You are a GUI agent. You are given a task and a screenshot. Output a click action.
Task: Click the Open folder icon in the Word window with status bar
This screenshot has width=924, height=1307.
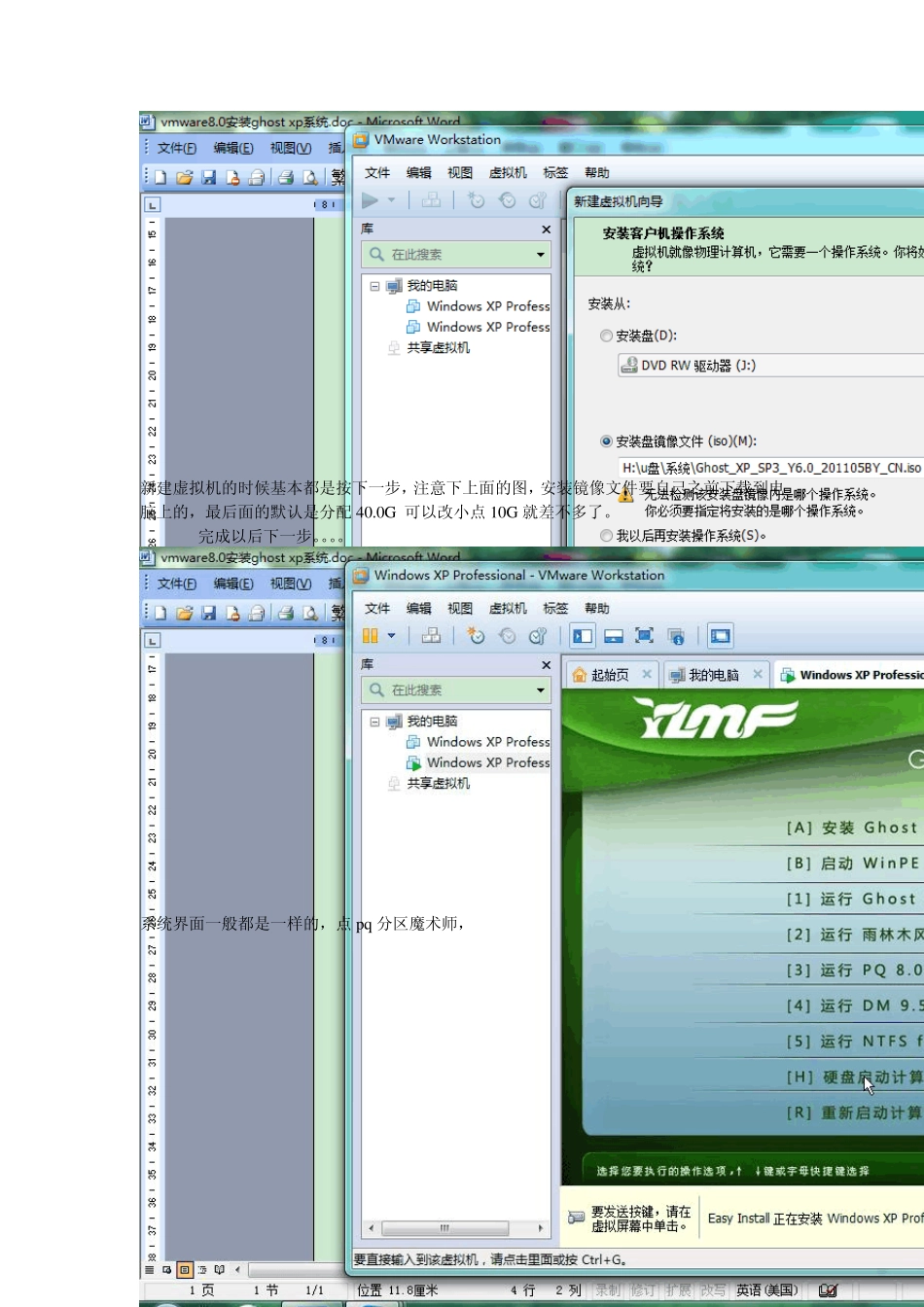[x=184, y=613]
